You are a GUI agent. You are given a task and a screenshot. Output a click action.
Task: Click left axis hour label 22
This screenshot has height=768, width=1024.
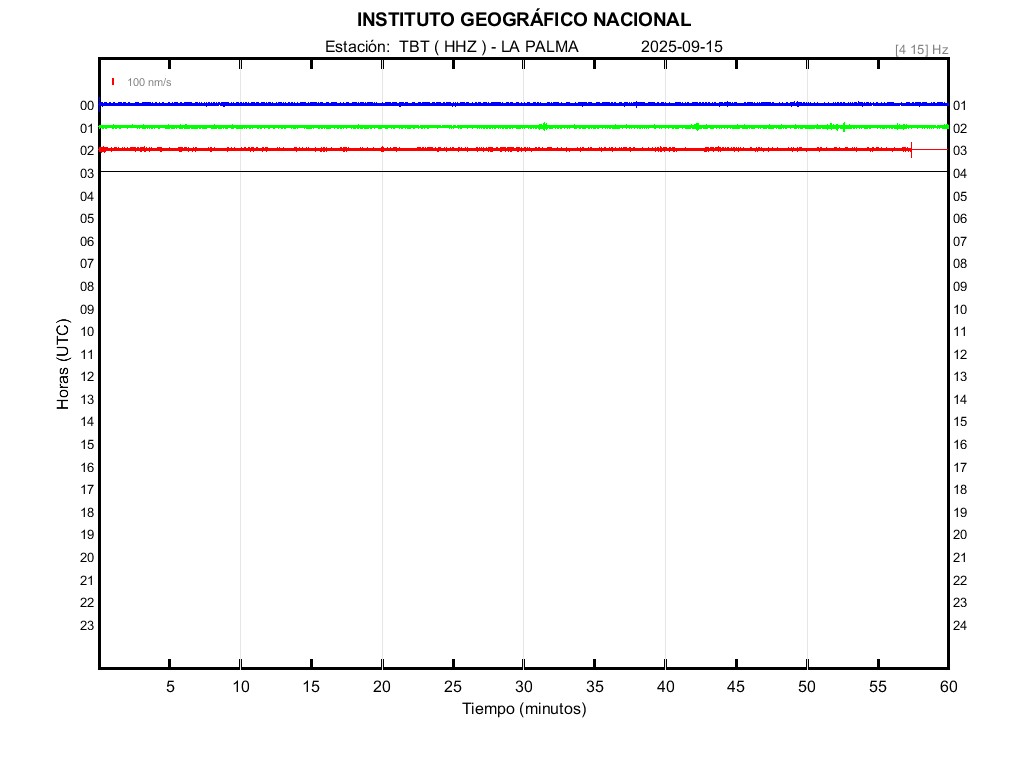click(x=87, y=603)
